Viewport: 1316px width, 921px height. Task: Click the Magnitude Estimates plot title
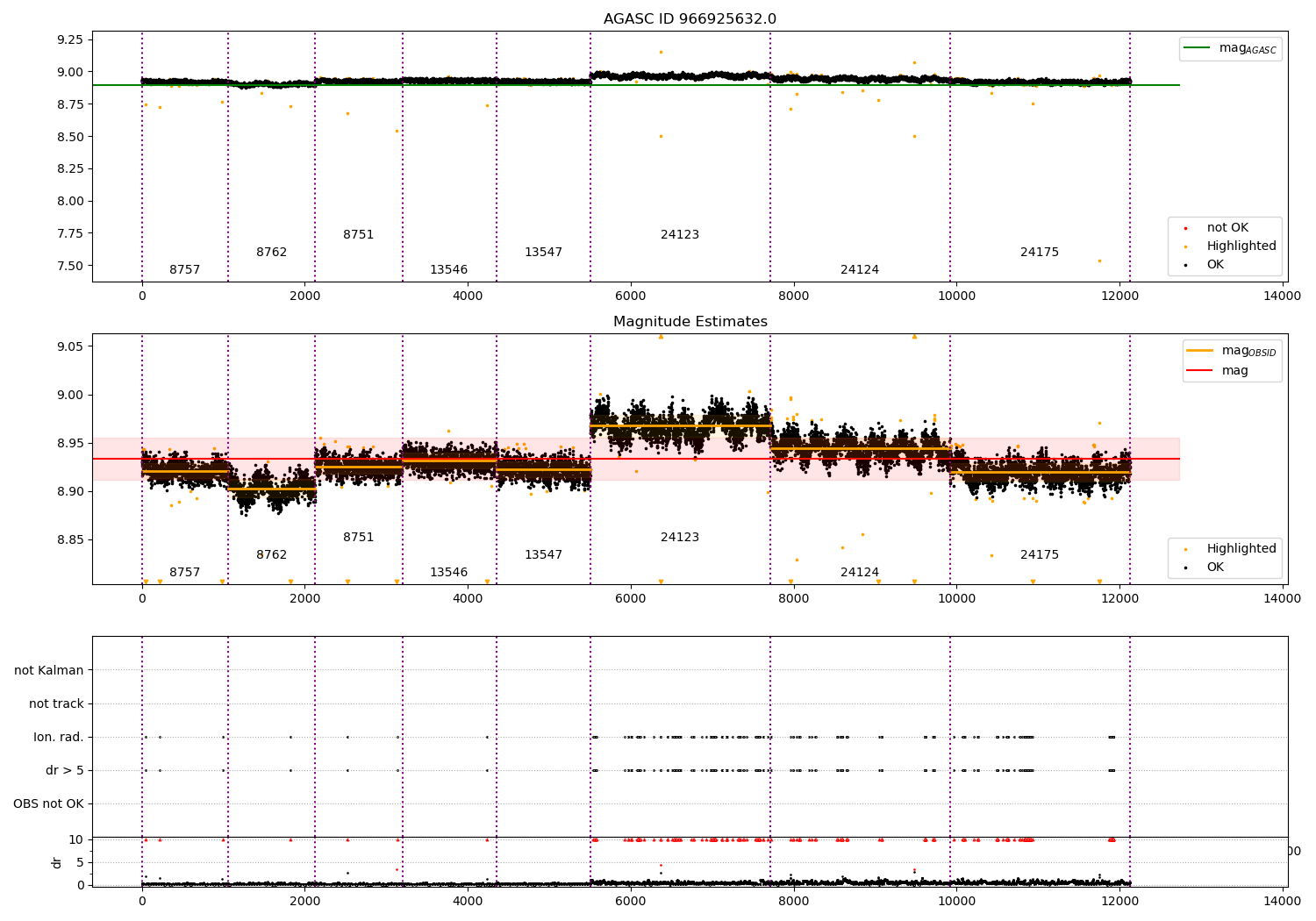click(x=690, y=322)
